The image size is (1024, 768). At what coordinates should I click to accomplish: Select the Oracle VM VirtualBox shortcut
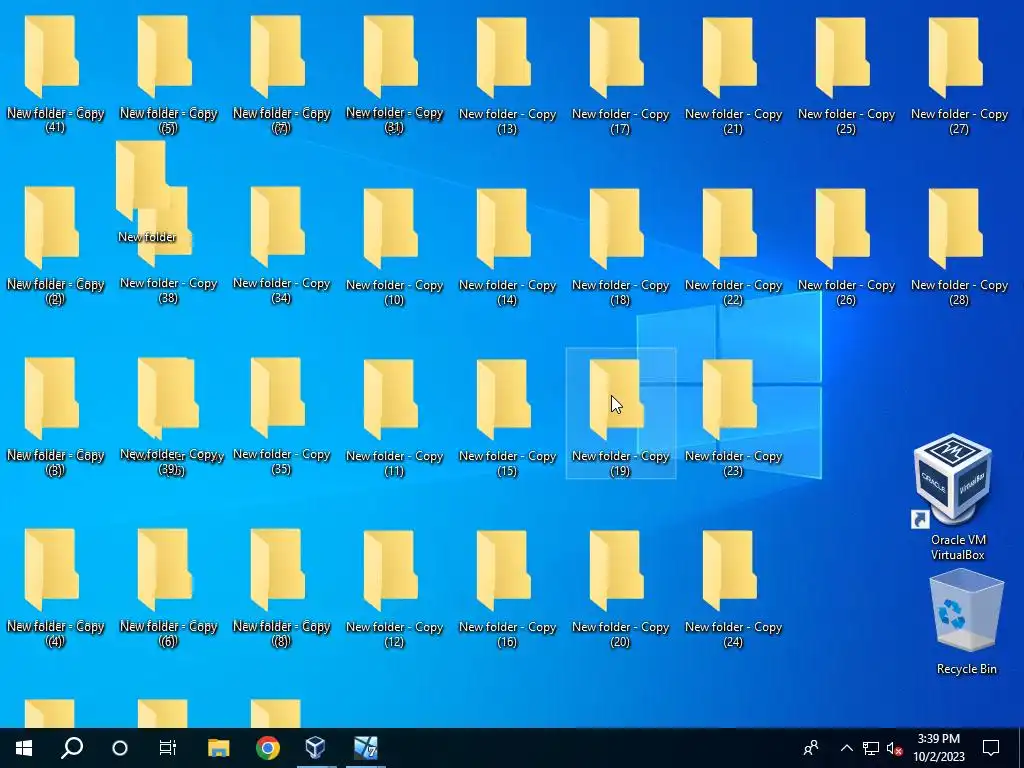(x=953, y=498)
